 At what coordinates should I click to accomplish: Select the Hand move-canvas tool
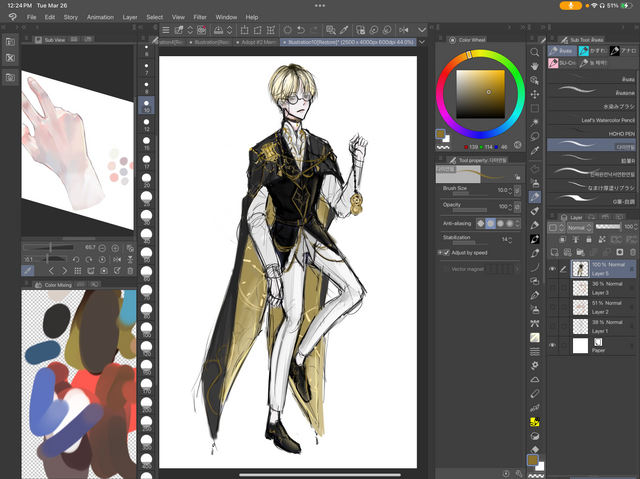(x=534, y=66)
